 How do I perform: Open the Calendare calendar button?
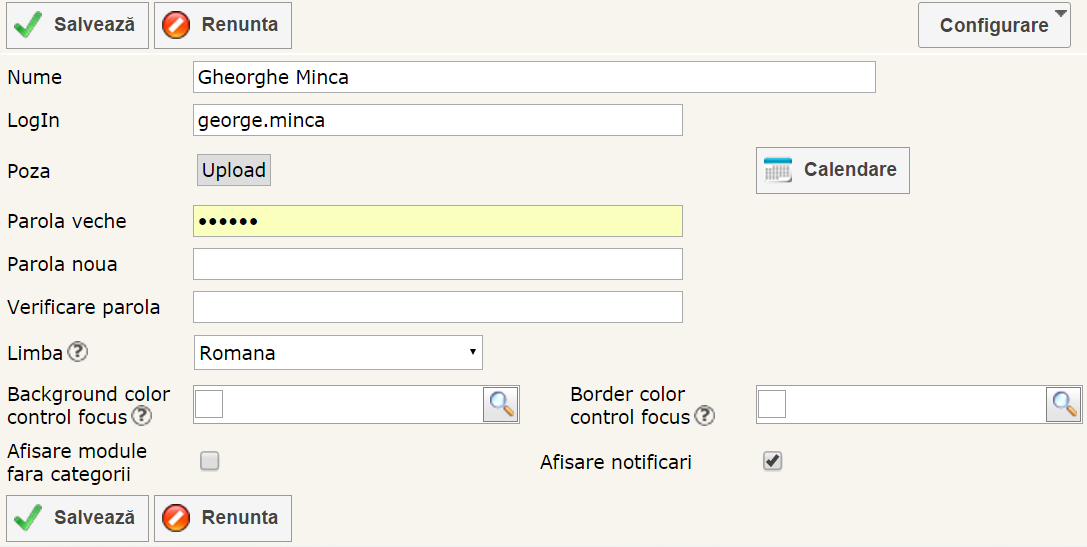(x=832, y=170)
